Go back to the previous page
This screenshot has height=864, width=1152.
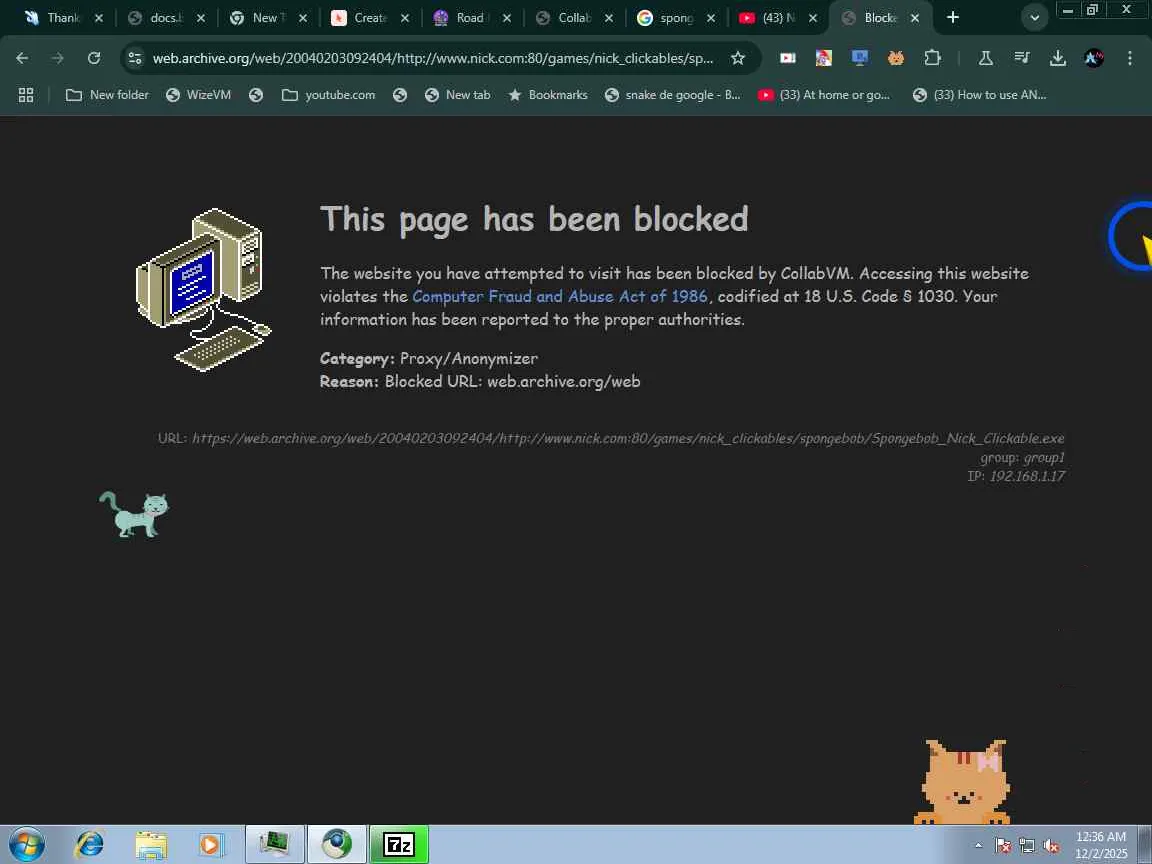pyautogui.click(x=22, y=58)
